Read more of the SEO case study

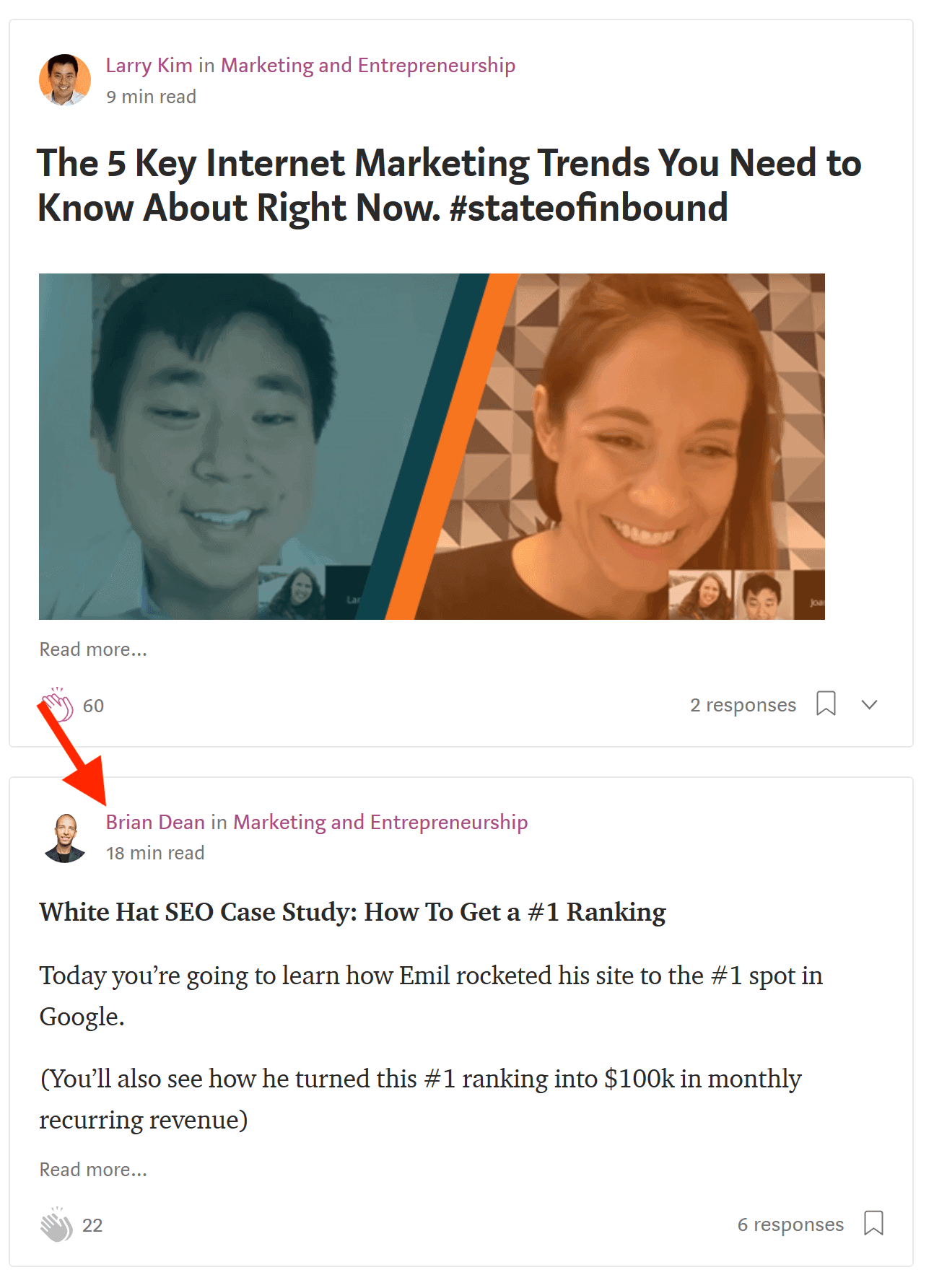tap(93, 1170)
